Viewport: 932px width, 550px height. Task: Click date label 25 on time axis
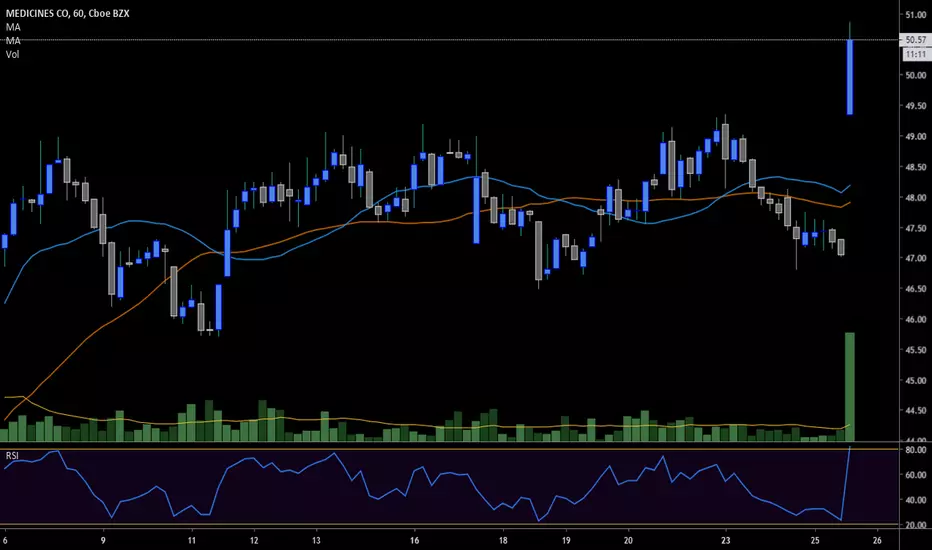pos(815,540)
